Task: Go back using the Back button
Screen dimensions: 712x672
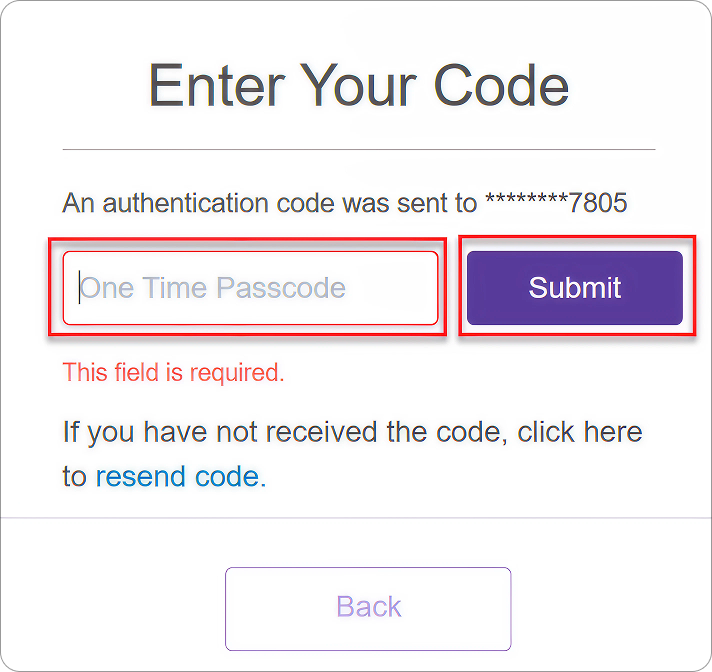Action: coord(368,608)
